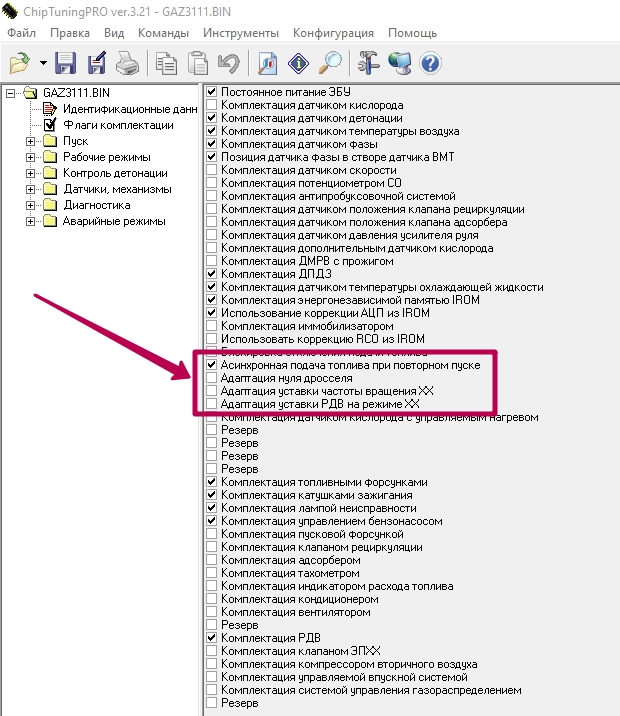Expand the Пуск folder node
The width and height of the screenshot is (620, 716).
(30, 141)
